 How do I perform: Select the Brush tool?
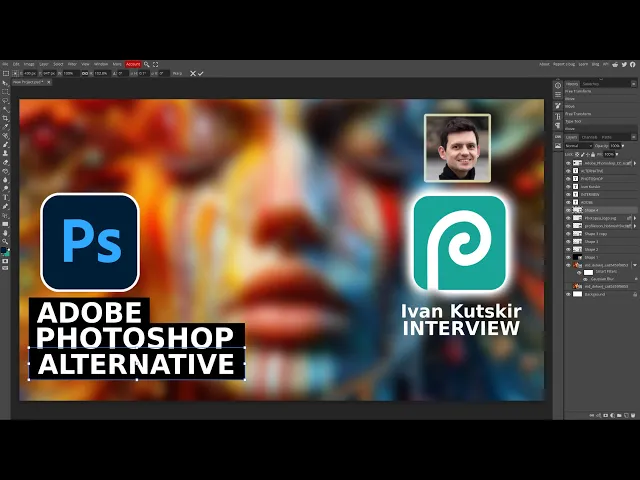[x=5, y=144]
